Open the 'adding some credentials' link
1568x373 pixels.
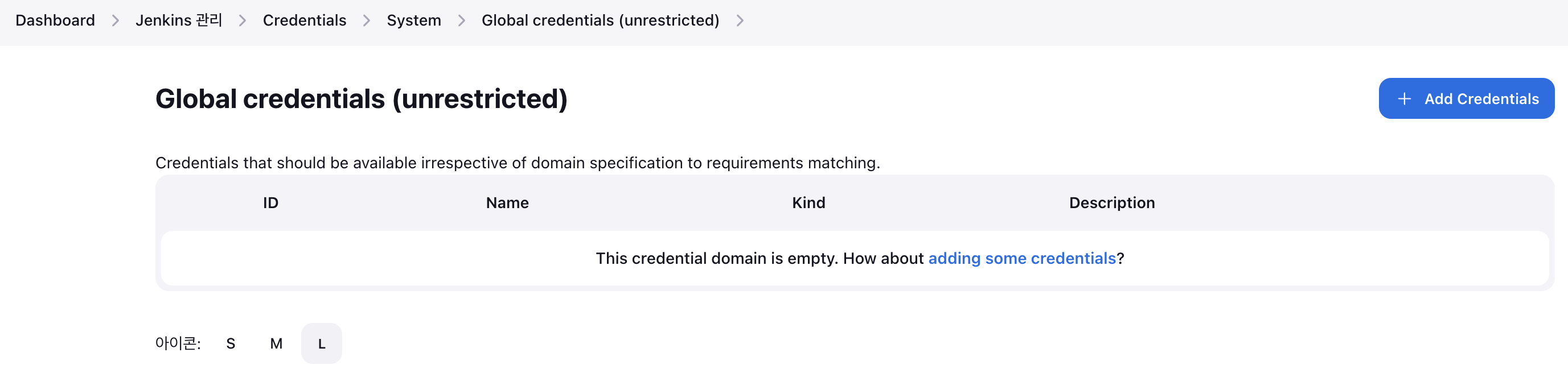point(1021,258)
